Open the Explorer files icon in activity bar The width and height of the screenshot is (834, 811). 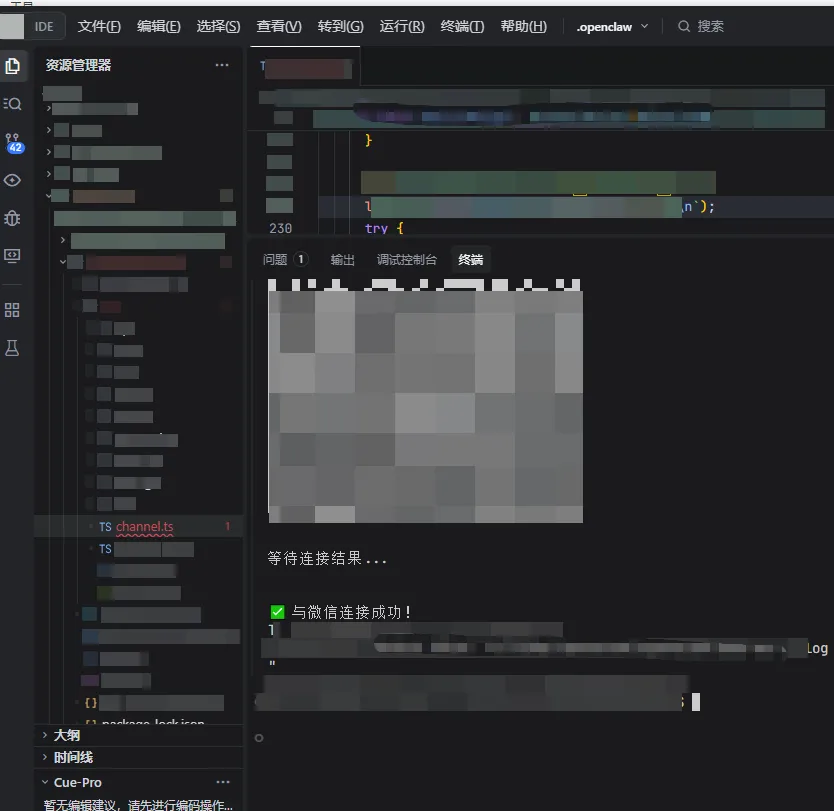coord(12,66)
